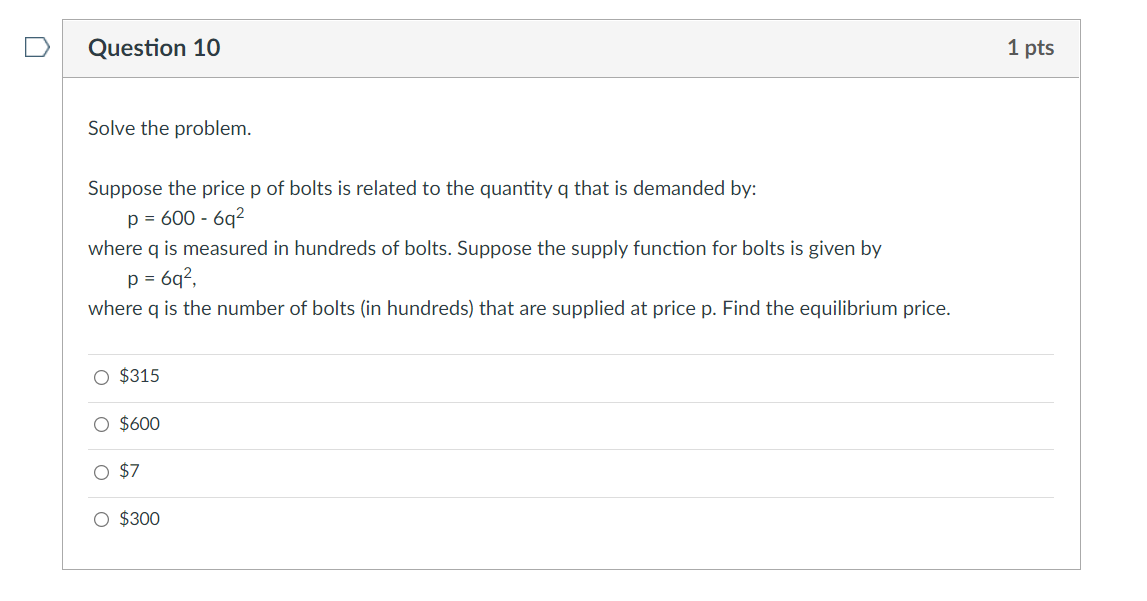The width and height of the screenshot is (1147, 601).
Task: Click the question header bar
Action: point(570,47)
